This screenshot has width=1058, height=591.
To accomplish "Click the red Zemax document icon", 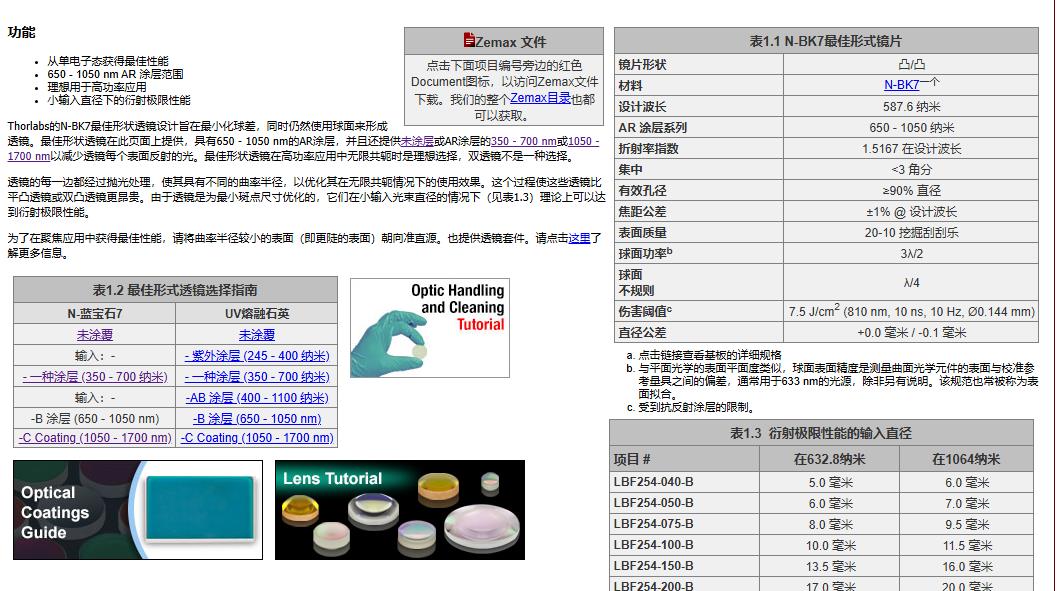I will pos(469,40).
